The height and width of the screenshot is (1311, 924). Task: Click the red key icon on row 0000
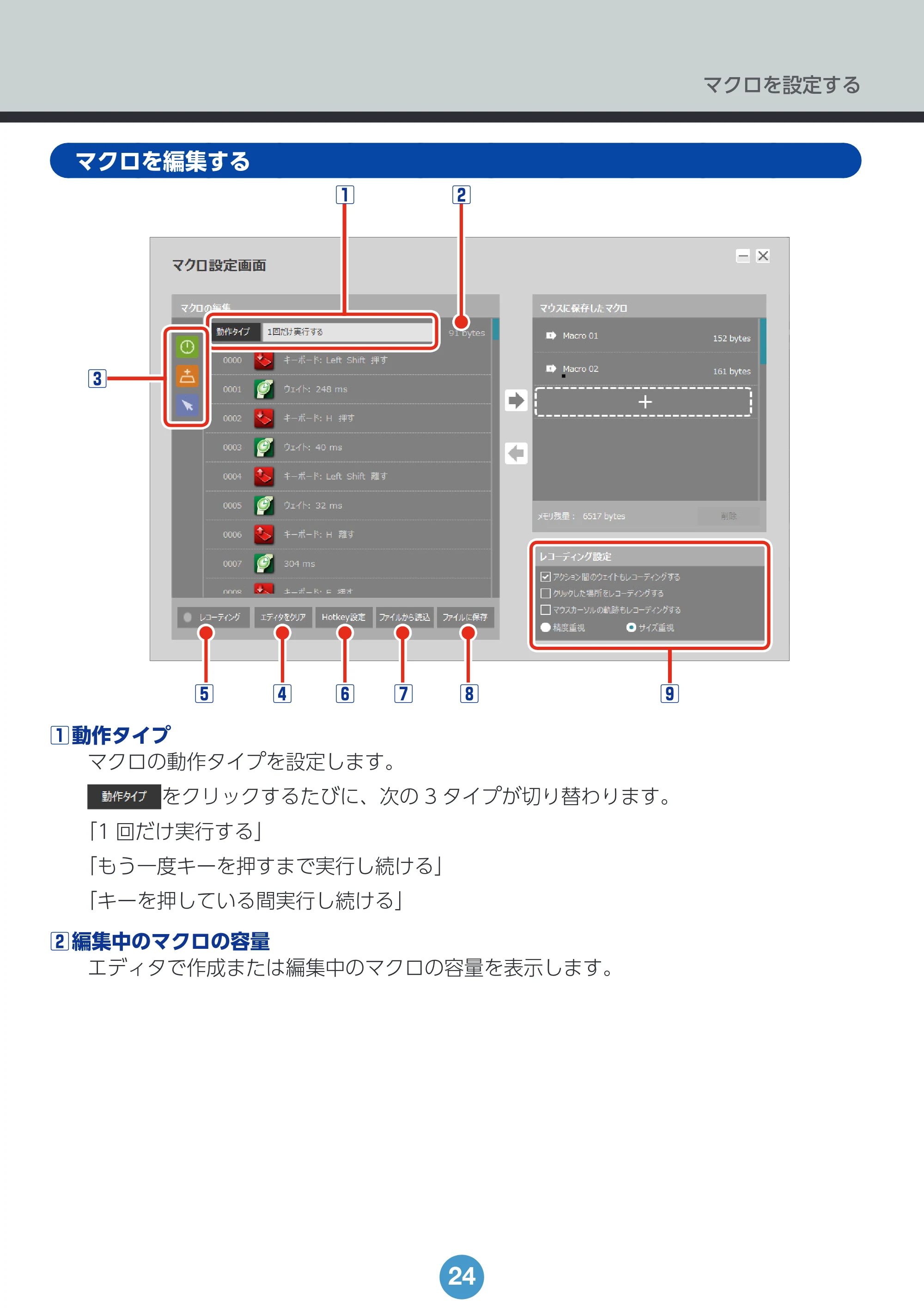pos(264,360)
